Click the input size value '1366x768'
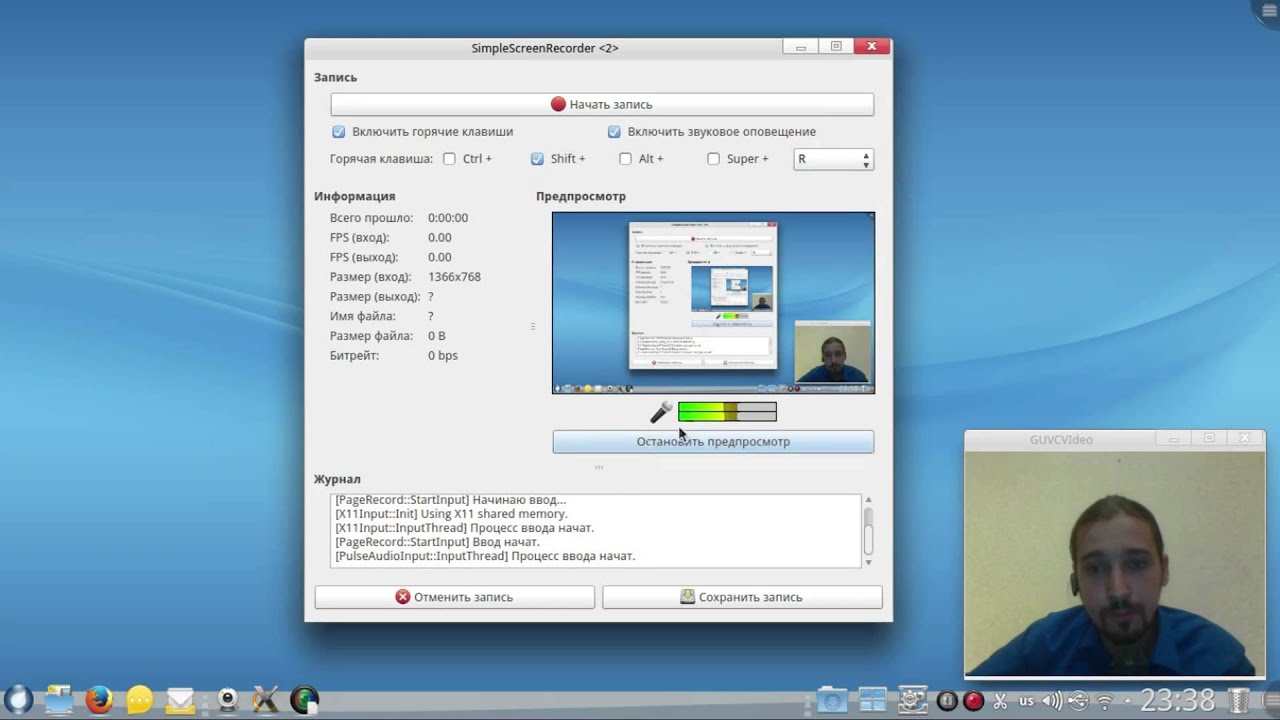1280x720 pixels. [x=454, y=277]
